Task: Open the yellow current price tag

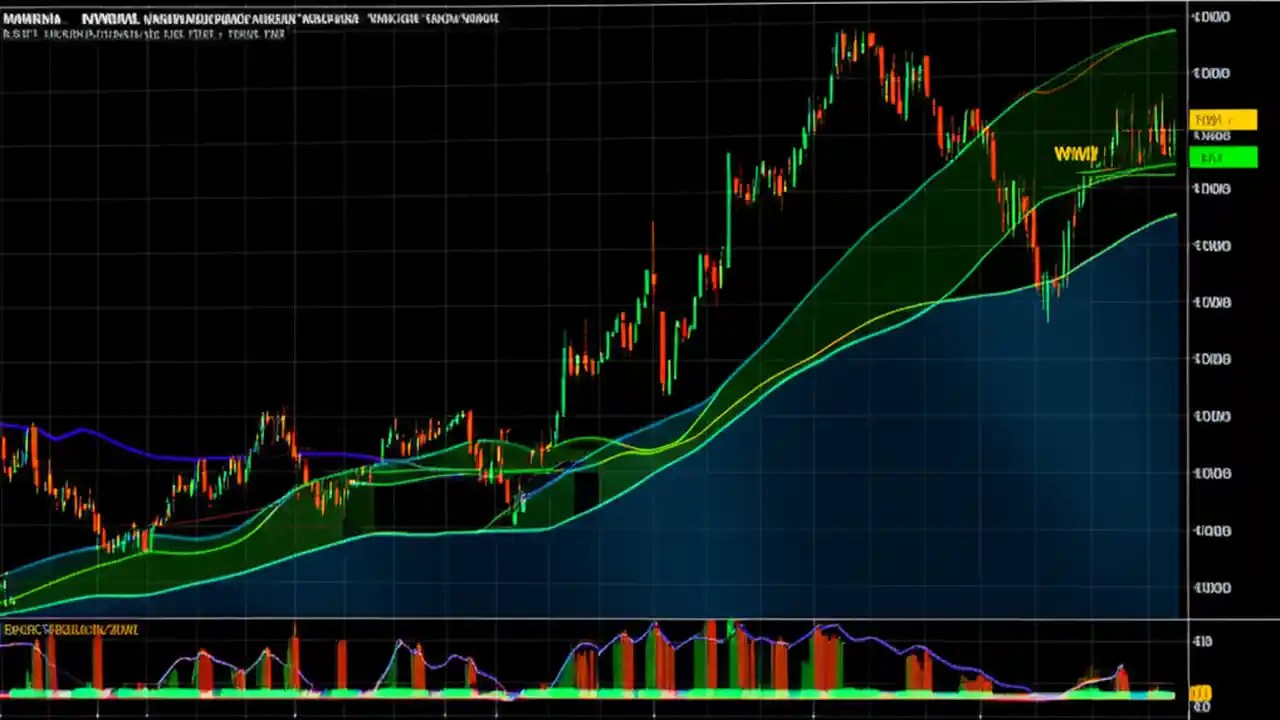Action: click(x=1222, y=119)
